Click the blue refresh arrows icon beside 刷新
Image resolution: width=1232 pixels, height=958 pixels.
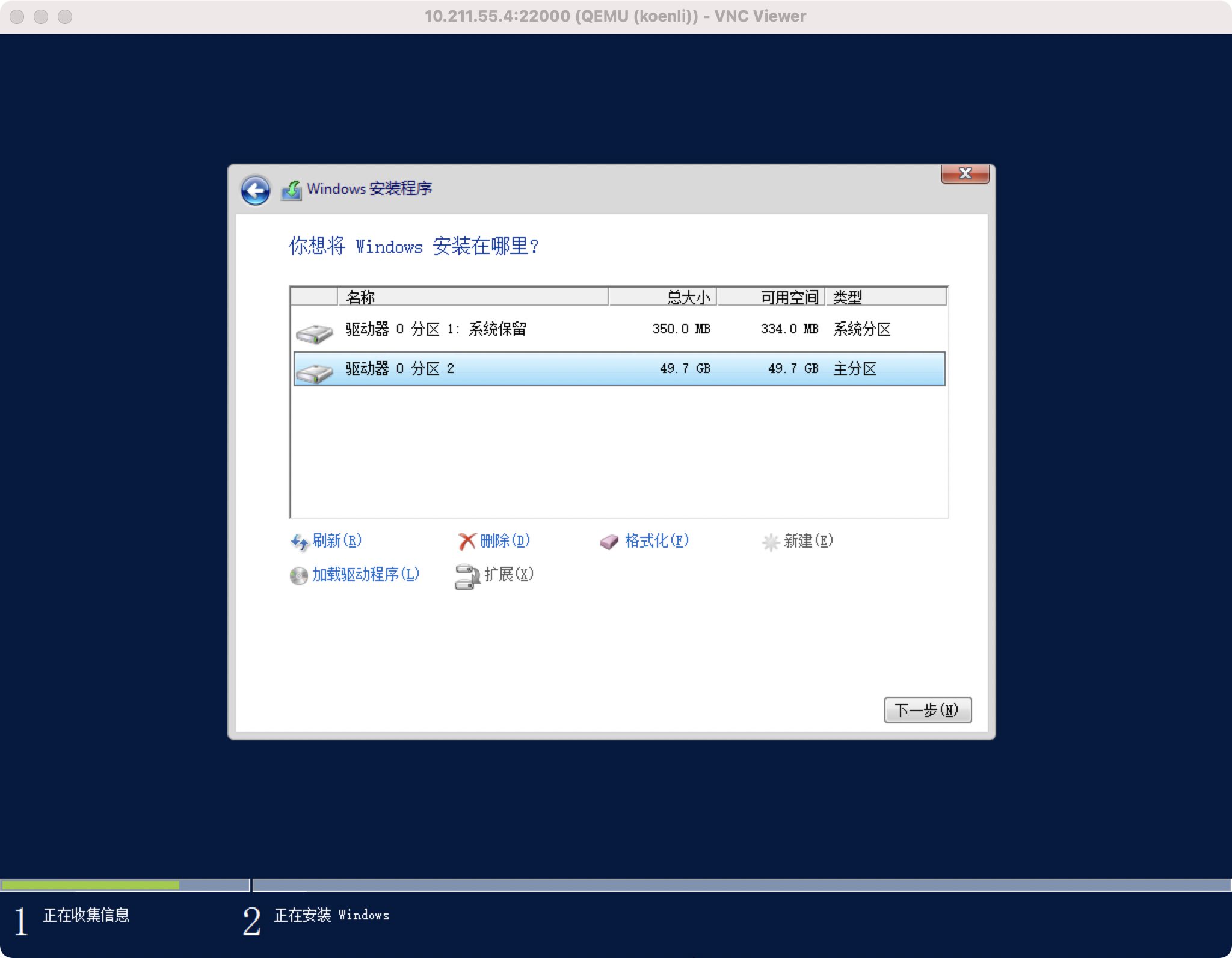(x=299, y=541)
